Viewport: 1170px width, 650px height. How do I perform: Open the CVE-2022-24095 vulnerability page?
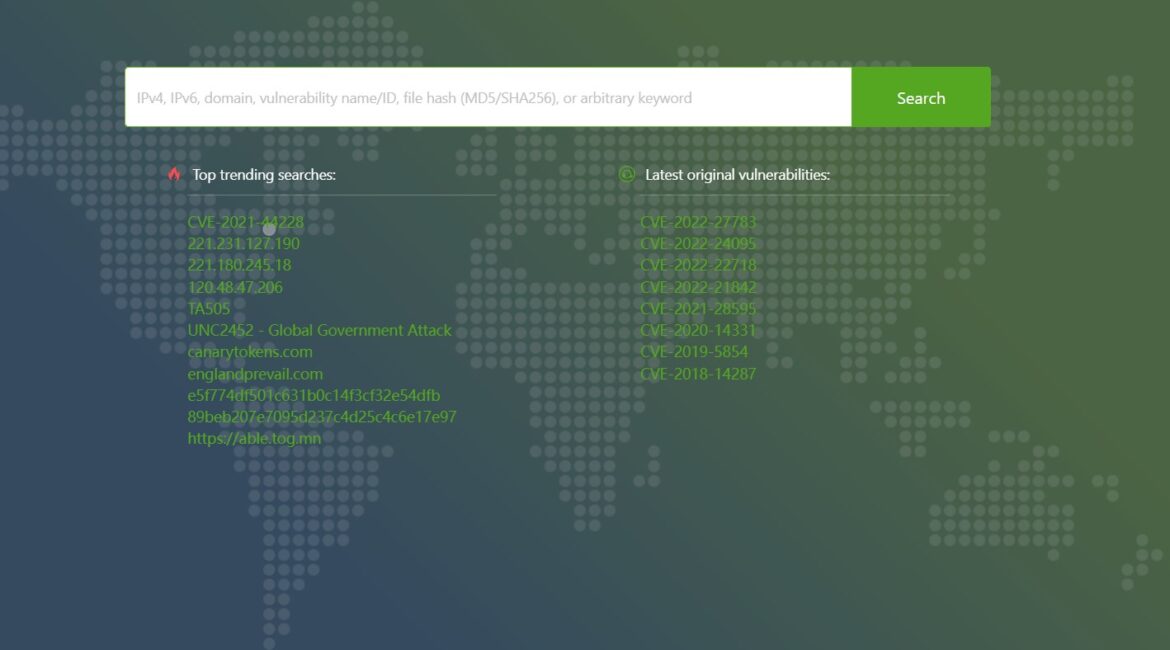(x=700, y=243)
